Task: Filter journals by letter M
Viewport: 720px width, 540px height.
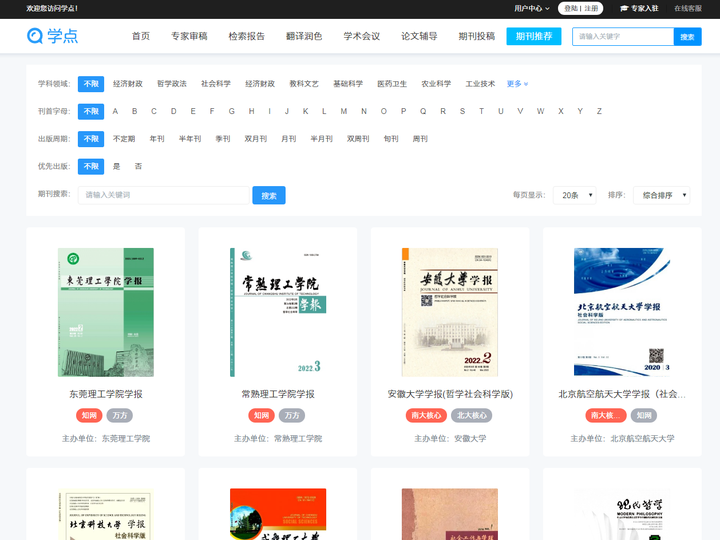Action: coord(344,111)
